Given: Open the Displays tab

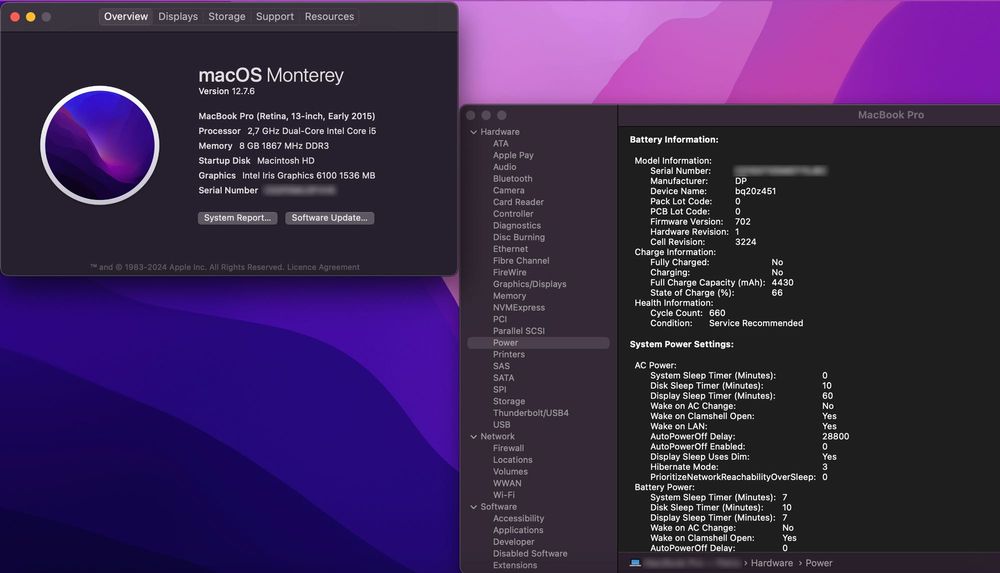Looking at the screenshot, I should [178, 17].
